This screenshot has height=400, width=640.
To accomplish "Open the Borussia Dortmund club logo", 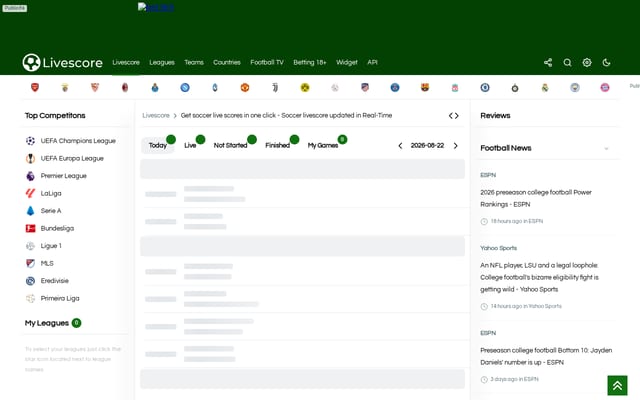I will [305, 87].
